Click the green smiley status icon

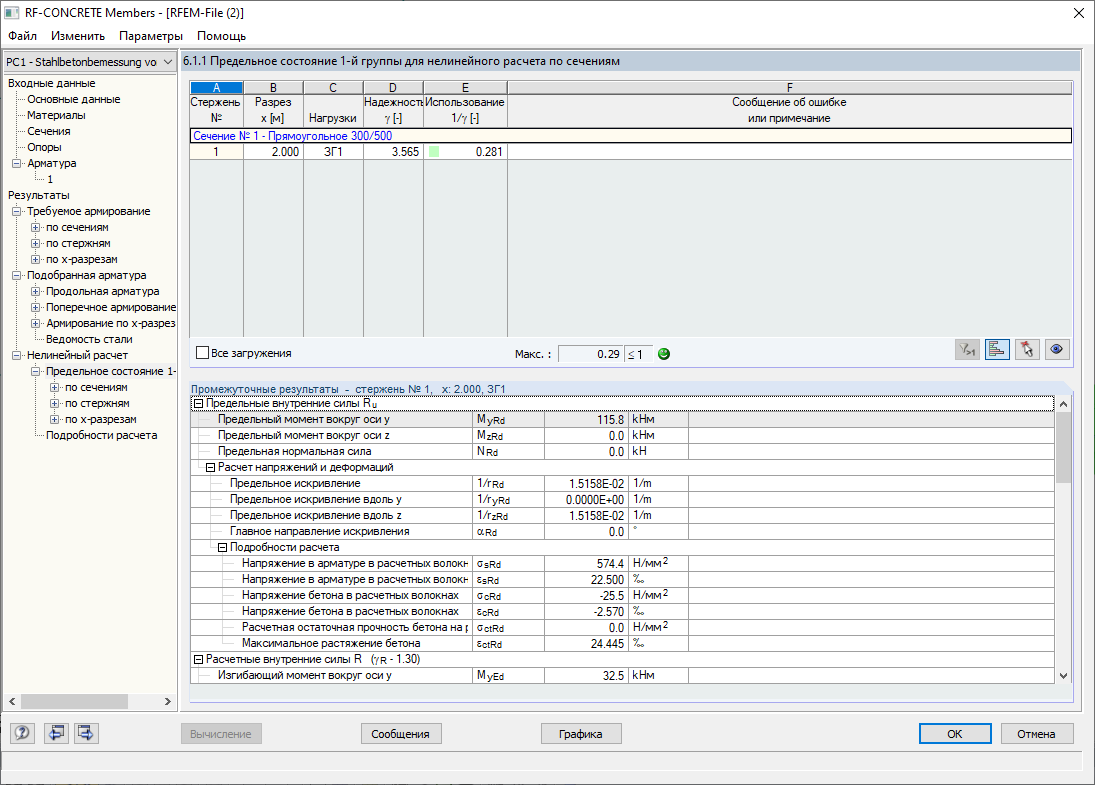click(x=664, y=354)
